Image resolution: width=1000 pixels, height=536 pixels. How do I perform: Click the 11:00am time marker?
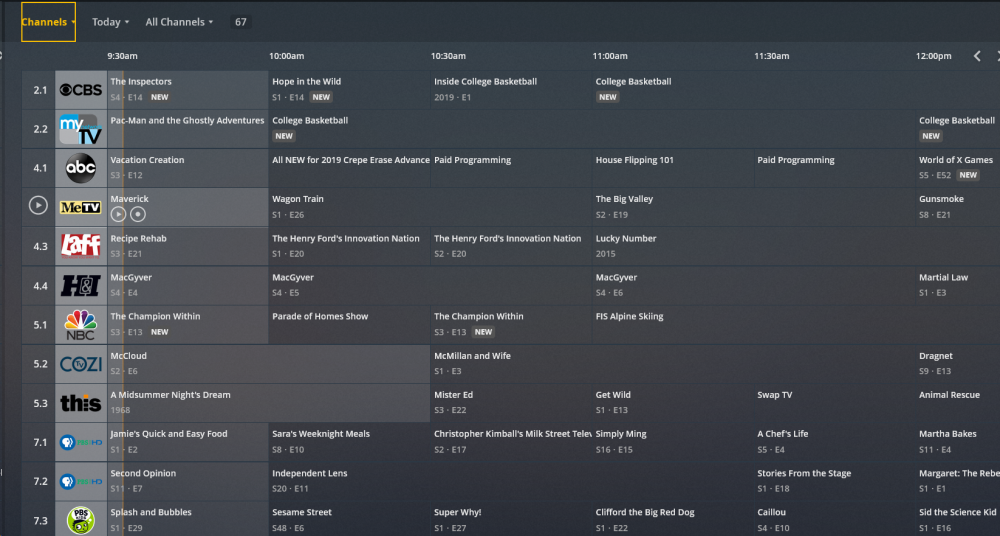610,56
